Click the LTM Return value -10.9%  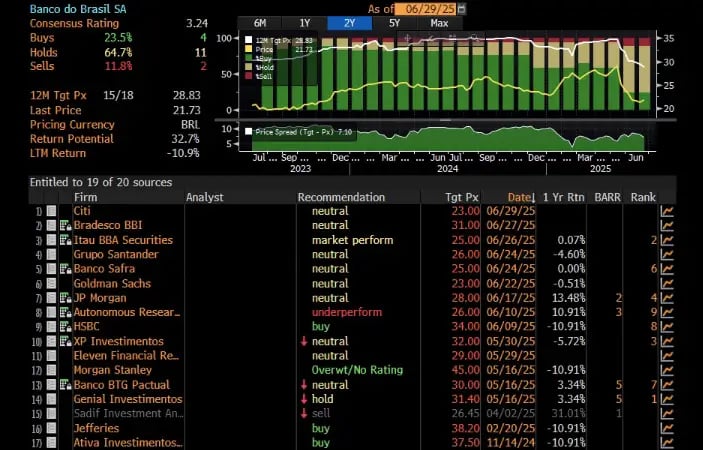click(183, 153)
